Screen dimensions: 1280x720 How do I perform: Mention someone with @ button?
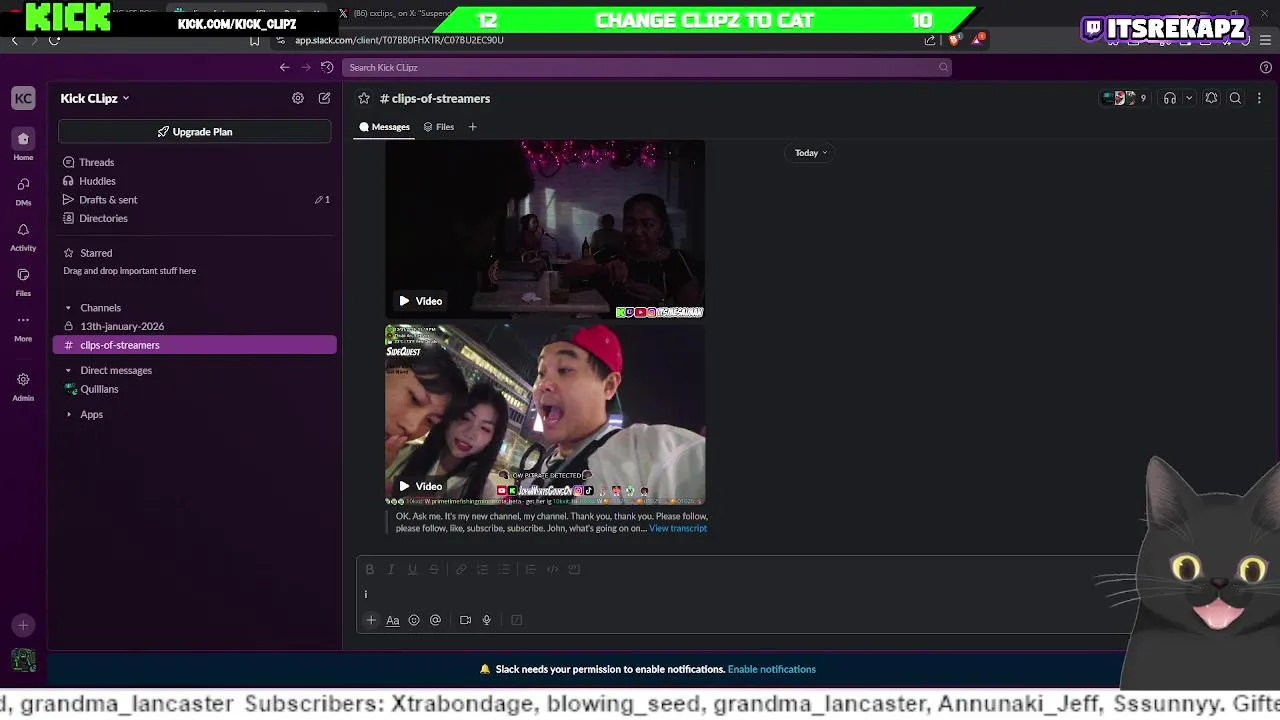[x=435, y=620]
